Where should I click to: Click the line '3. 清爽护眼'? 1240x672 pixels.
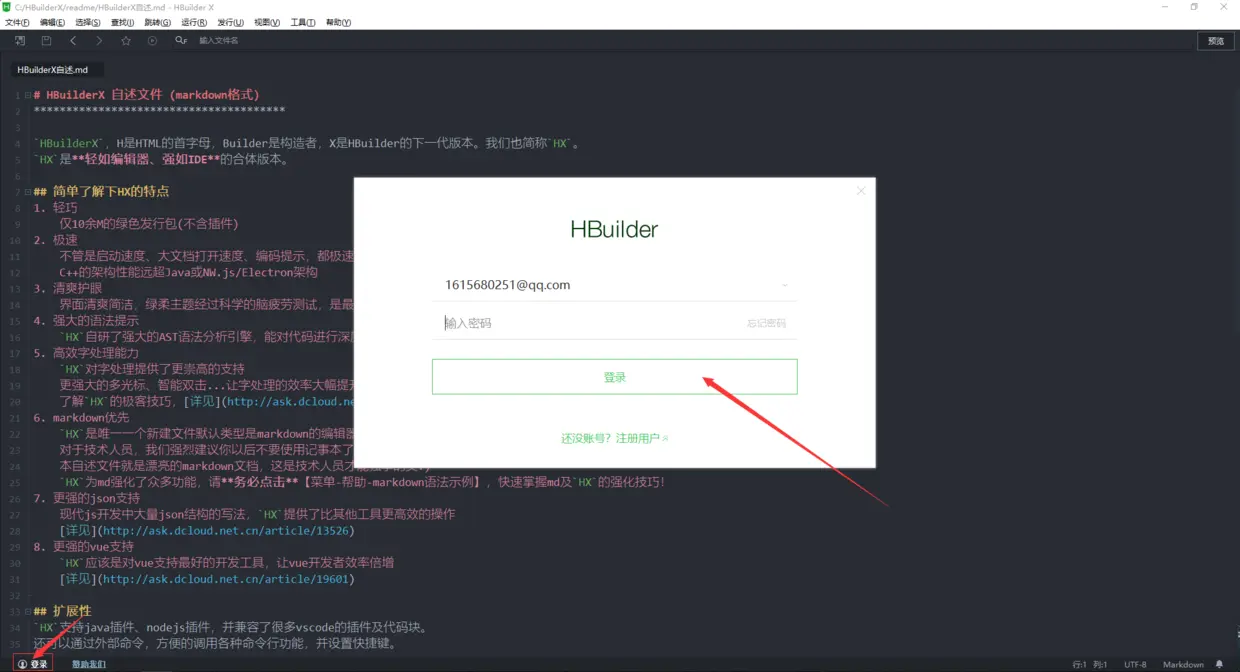tap(68, 288)
